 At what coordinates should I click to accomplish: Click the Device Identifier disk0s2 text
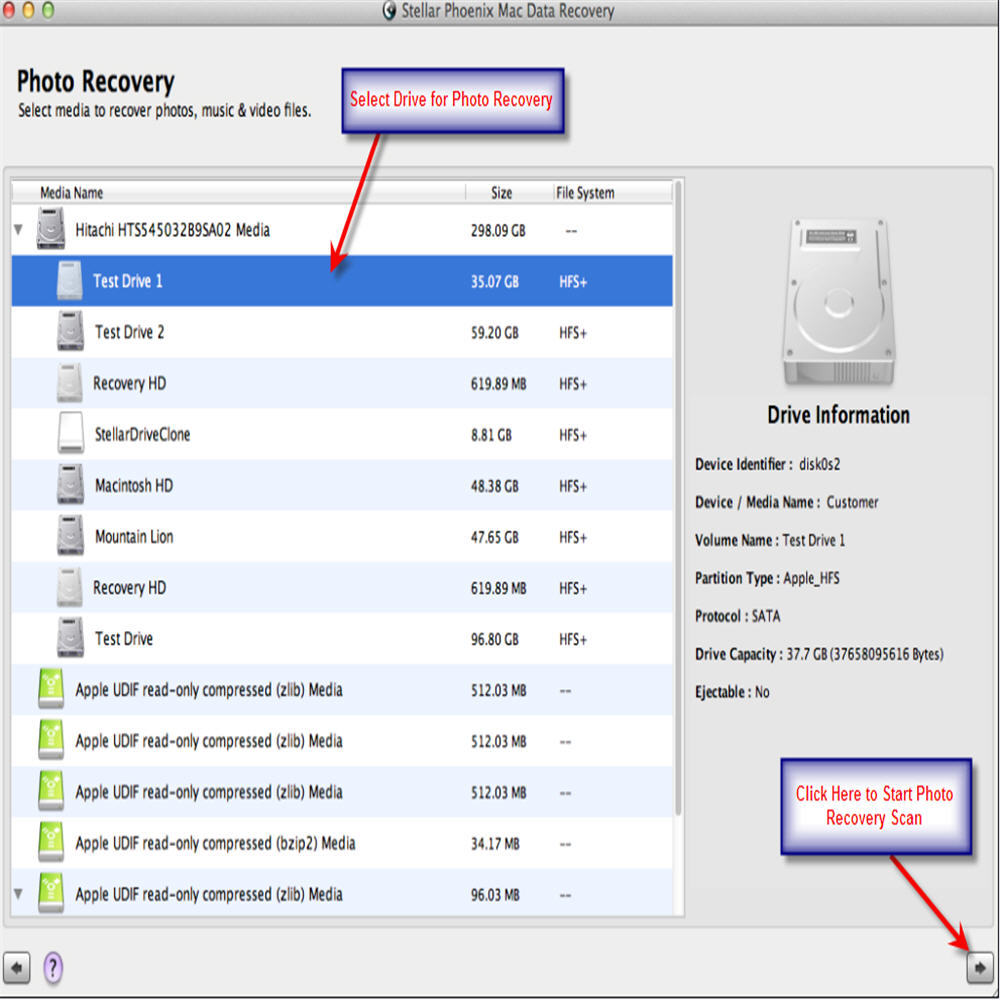point(767,464)
